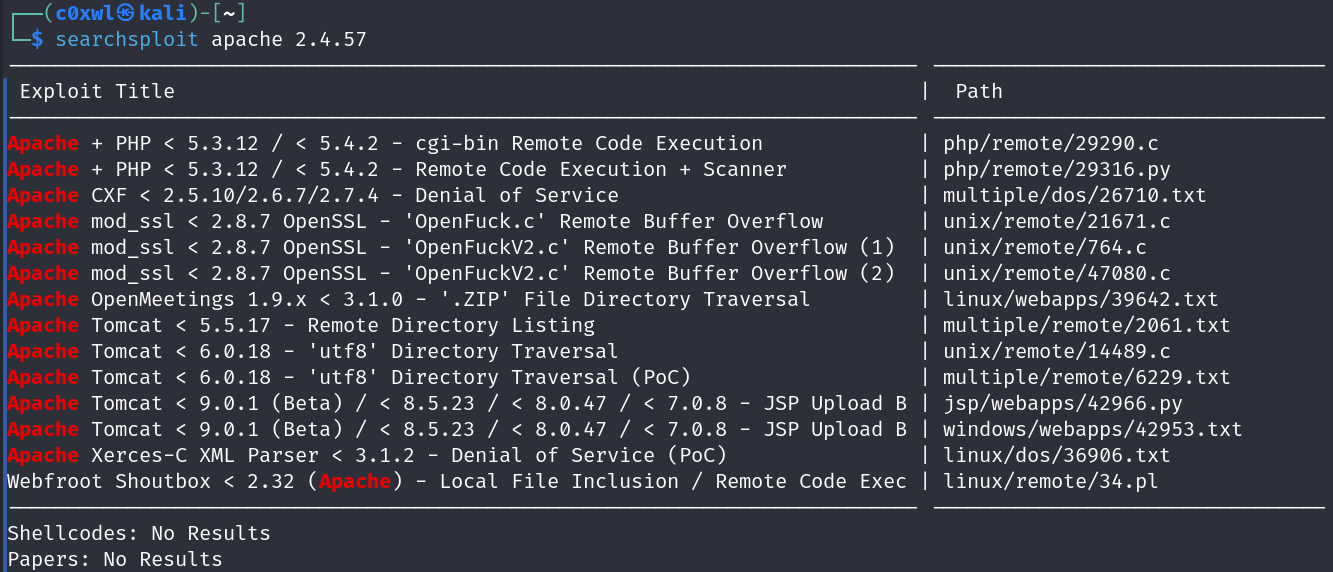Click the username c0xwl in the prompt
The image size is (1333, 572).
click(x=82, y=13)
